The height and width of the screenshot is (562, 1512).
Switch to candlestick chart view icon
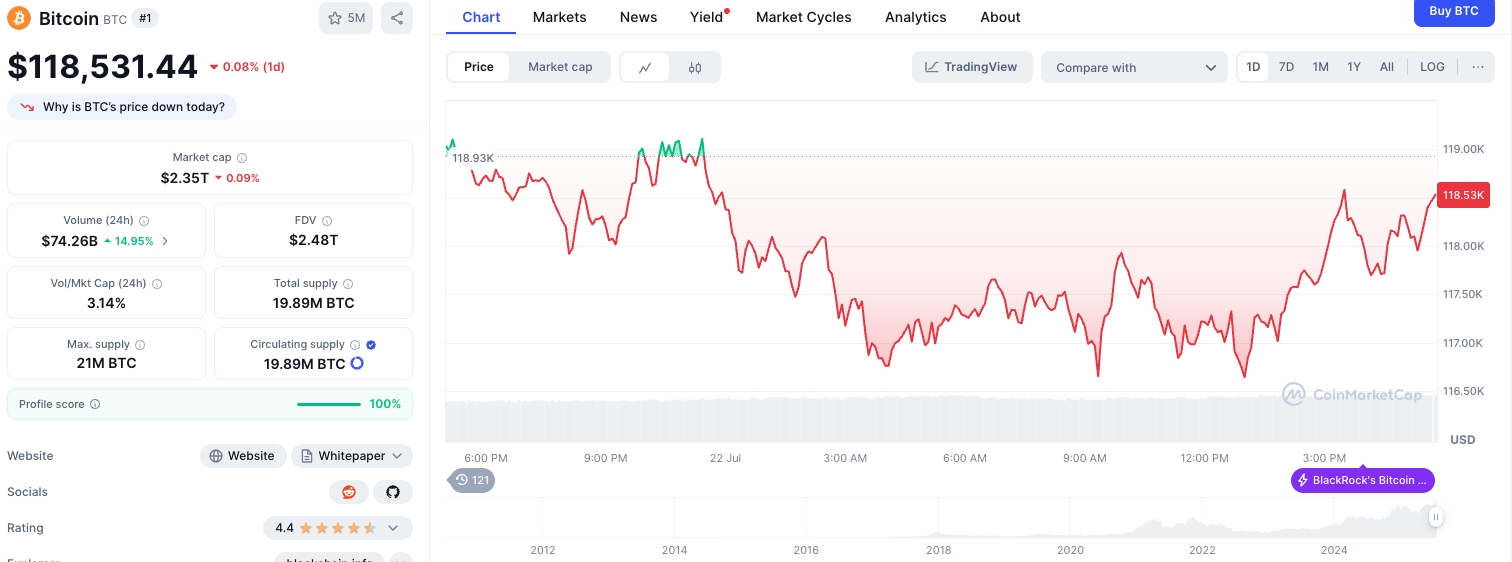point(695,67)
